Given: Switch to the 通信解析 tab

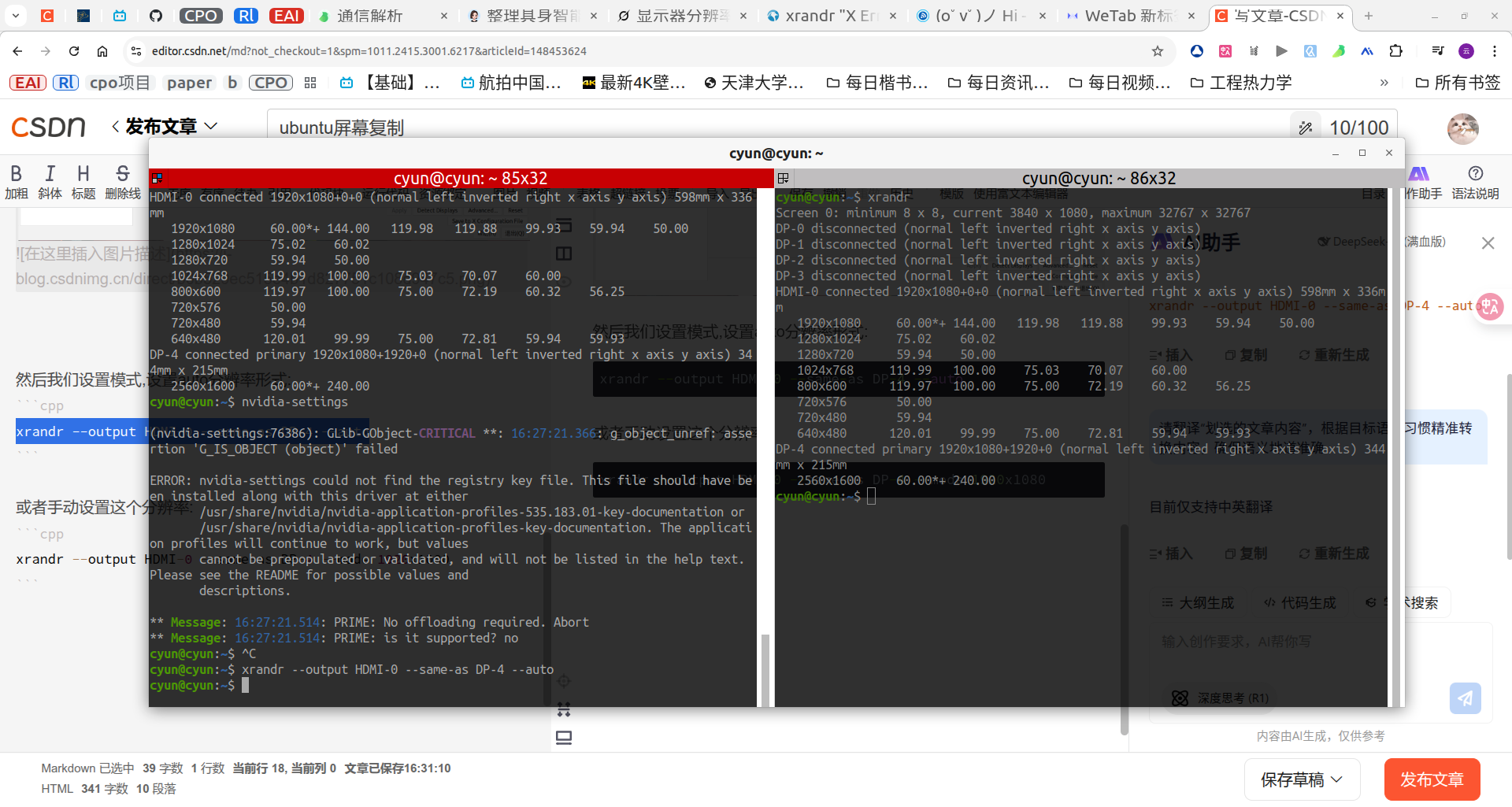Looking at the screenshot, I should tap(369, 16).
